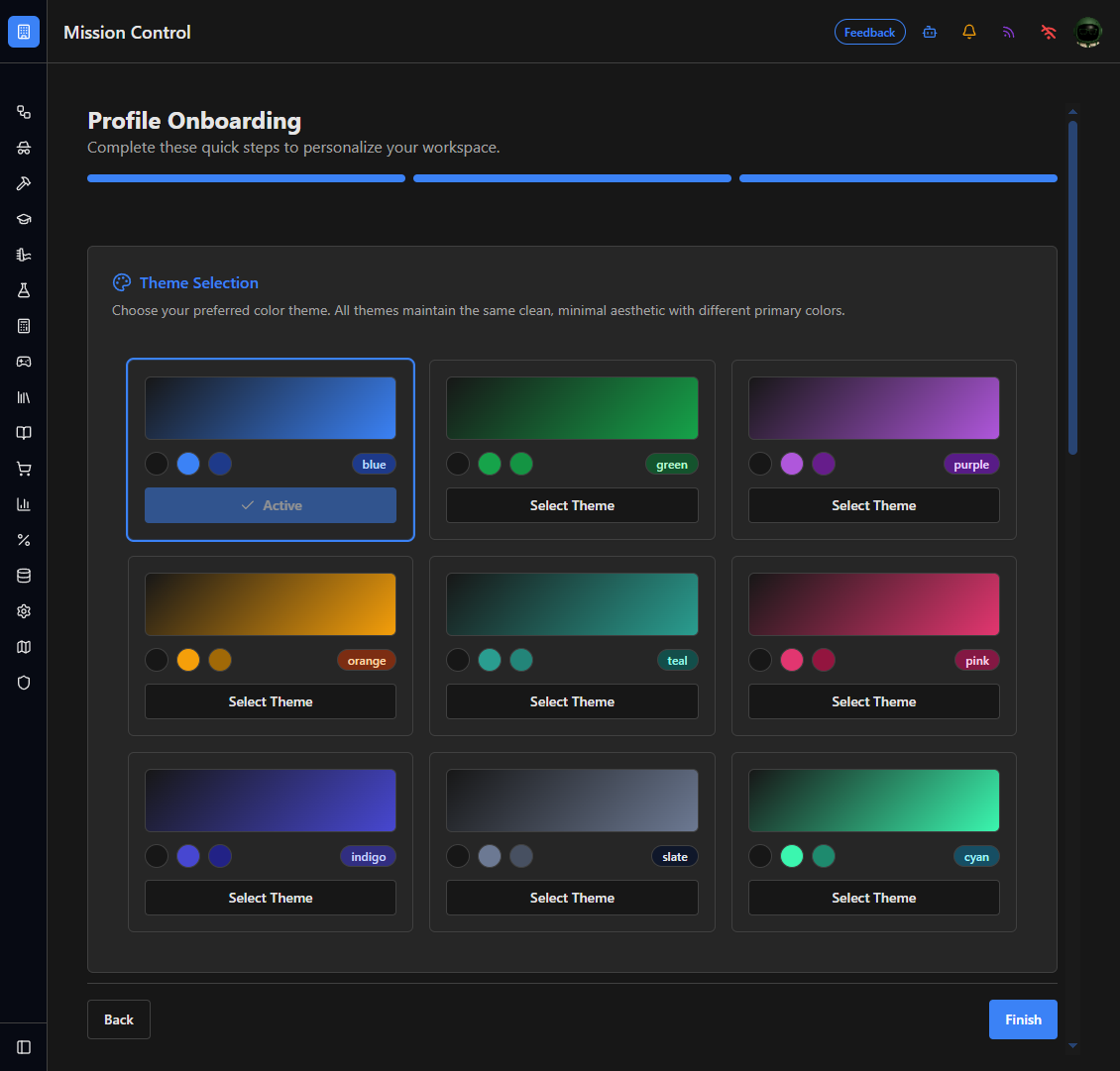Open the database sidebar icon
This screenshot has height=1071, width=1120.
pyautogui.click(x=24, y=577)
